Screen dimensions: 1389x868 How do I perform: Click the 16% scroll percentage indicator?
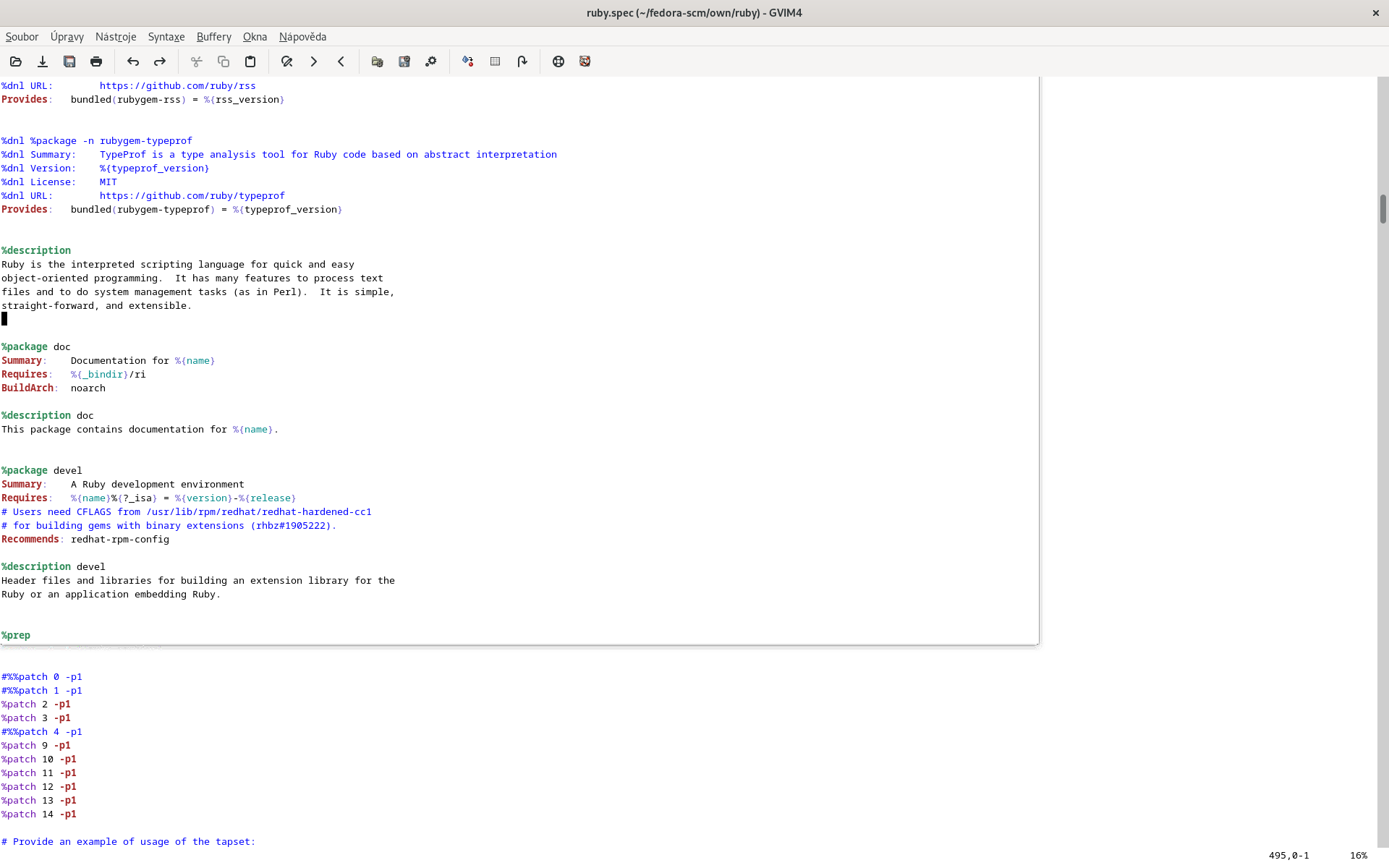point(1359,855)
